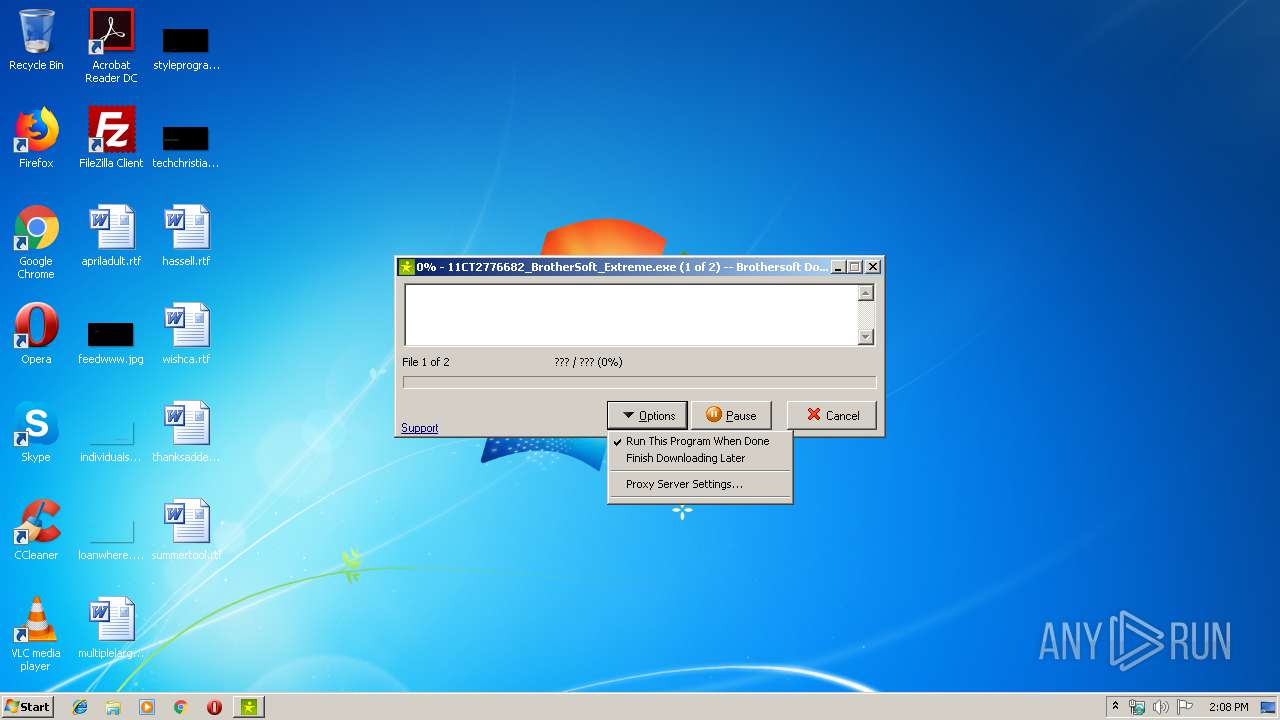1280x720 pixels.
Task: Select the apriladult.rtf document icon
Action: pyautogui.click(x=111, y=236)
